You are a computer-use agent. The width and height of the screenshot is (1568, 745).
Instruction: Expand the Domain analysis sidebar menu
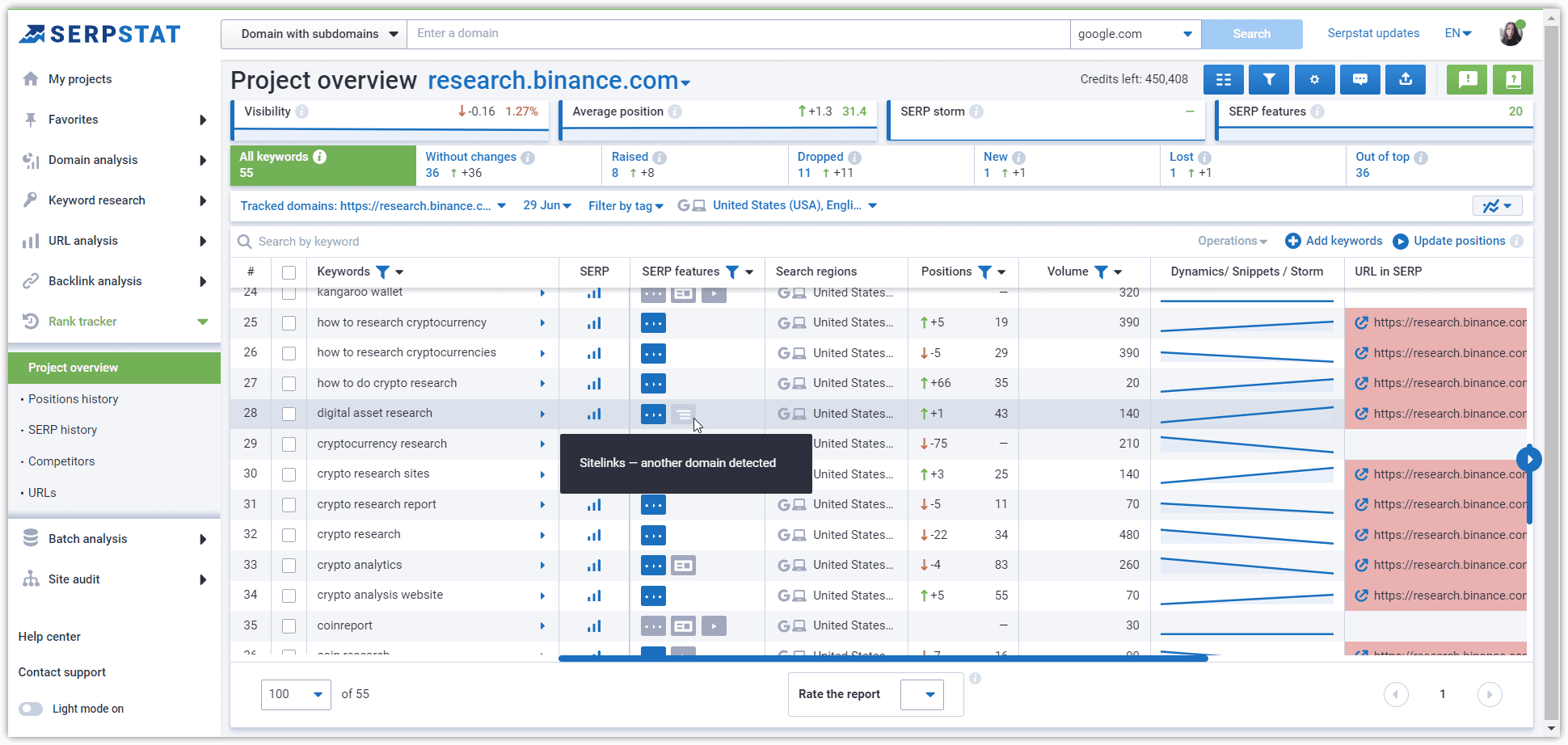114,160
